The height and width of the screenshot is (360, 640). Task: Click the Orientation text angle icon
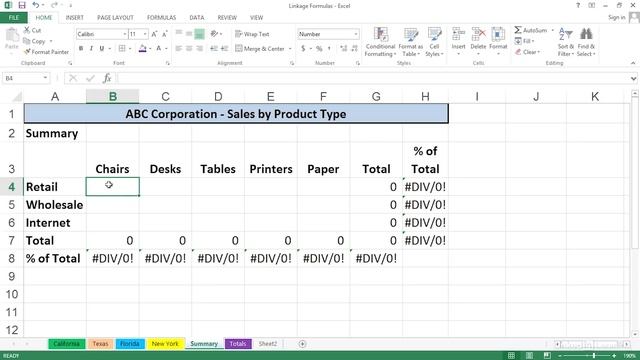point(214,34)
